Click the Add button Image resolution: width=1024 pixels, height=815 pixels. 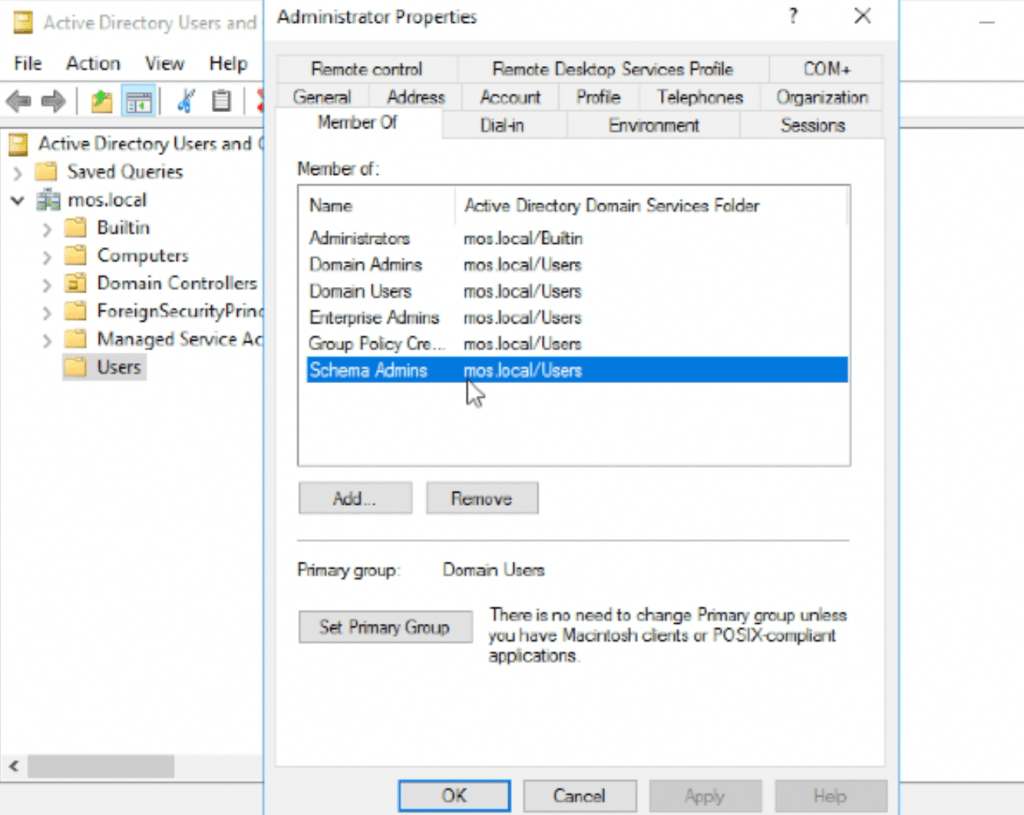(x=354, y=497)
